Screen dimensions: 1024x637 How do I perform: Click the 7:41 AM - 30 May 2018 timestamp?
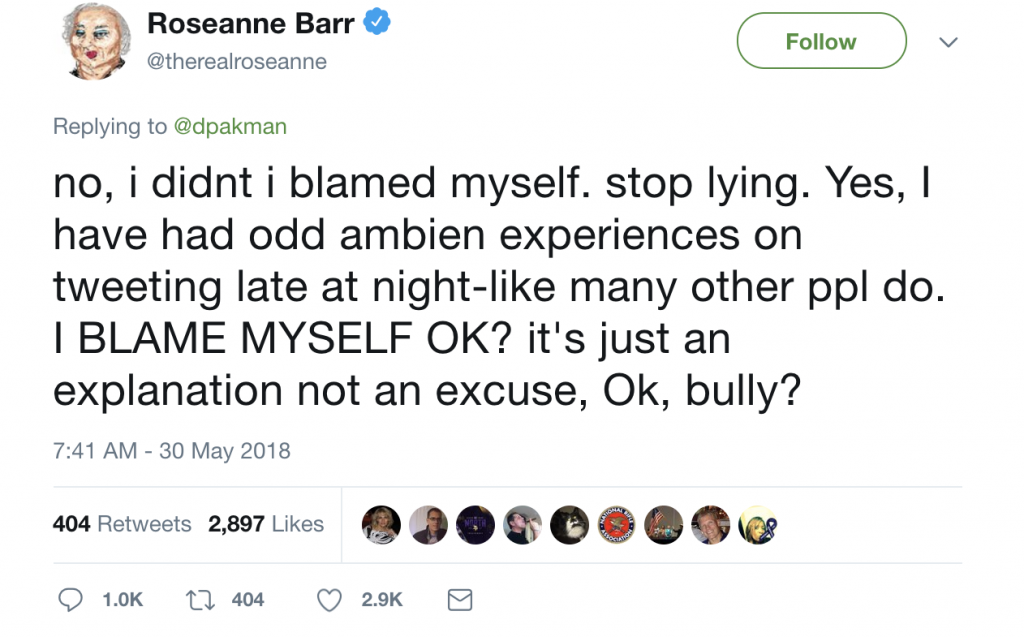pyautogui.click(x=171, y=451)
